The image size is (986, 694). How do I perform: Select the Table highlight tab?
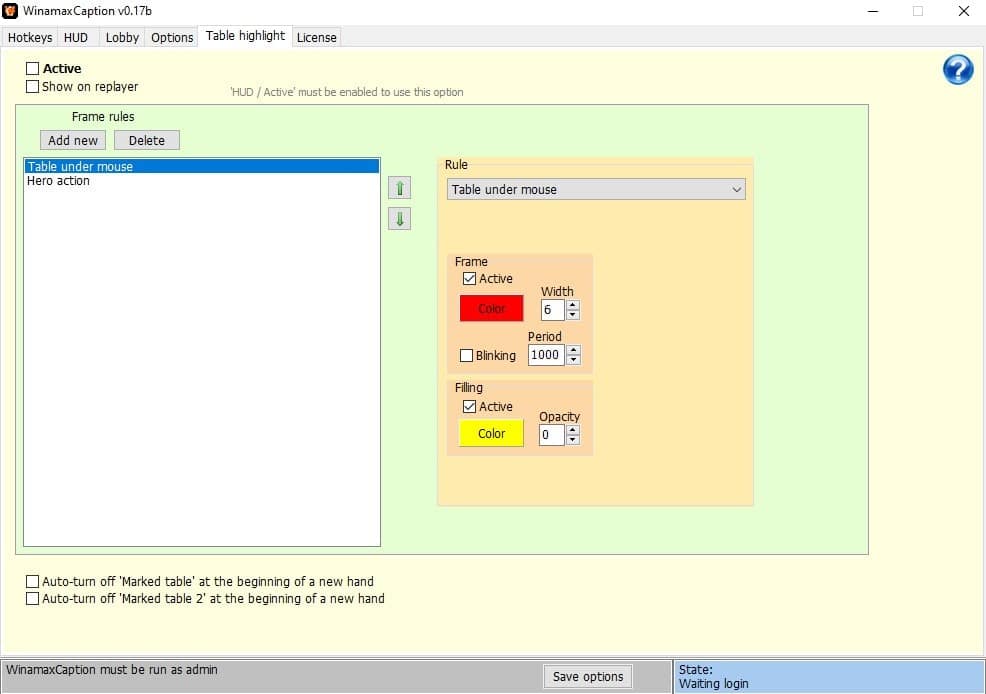[x=245, y=36]
